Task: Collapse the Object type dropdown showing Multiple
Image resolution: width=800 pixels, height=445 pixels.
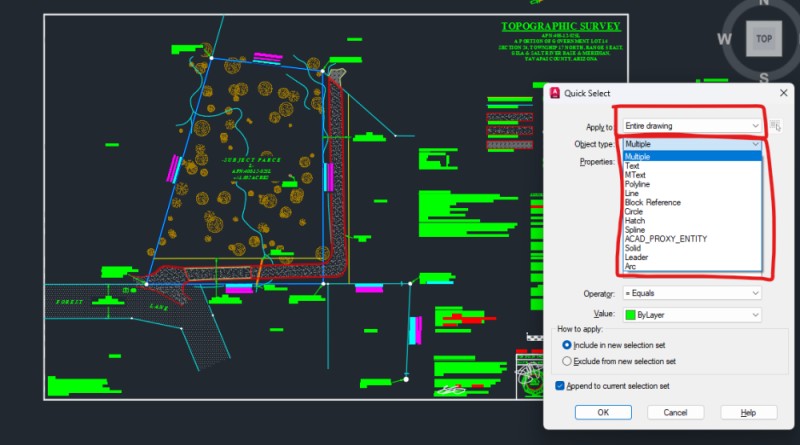Action: [x=692, y=144]
